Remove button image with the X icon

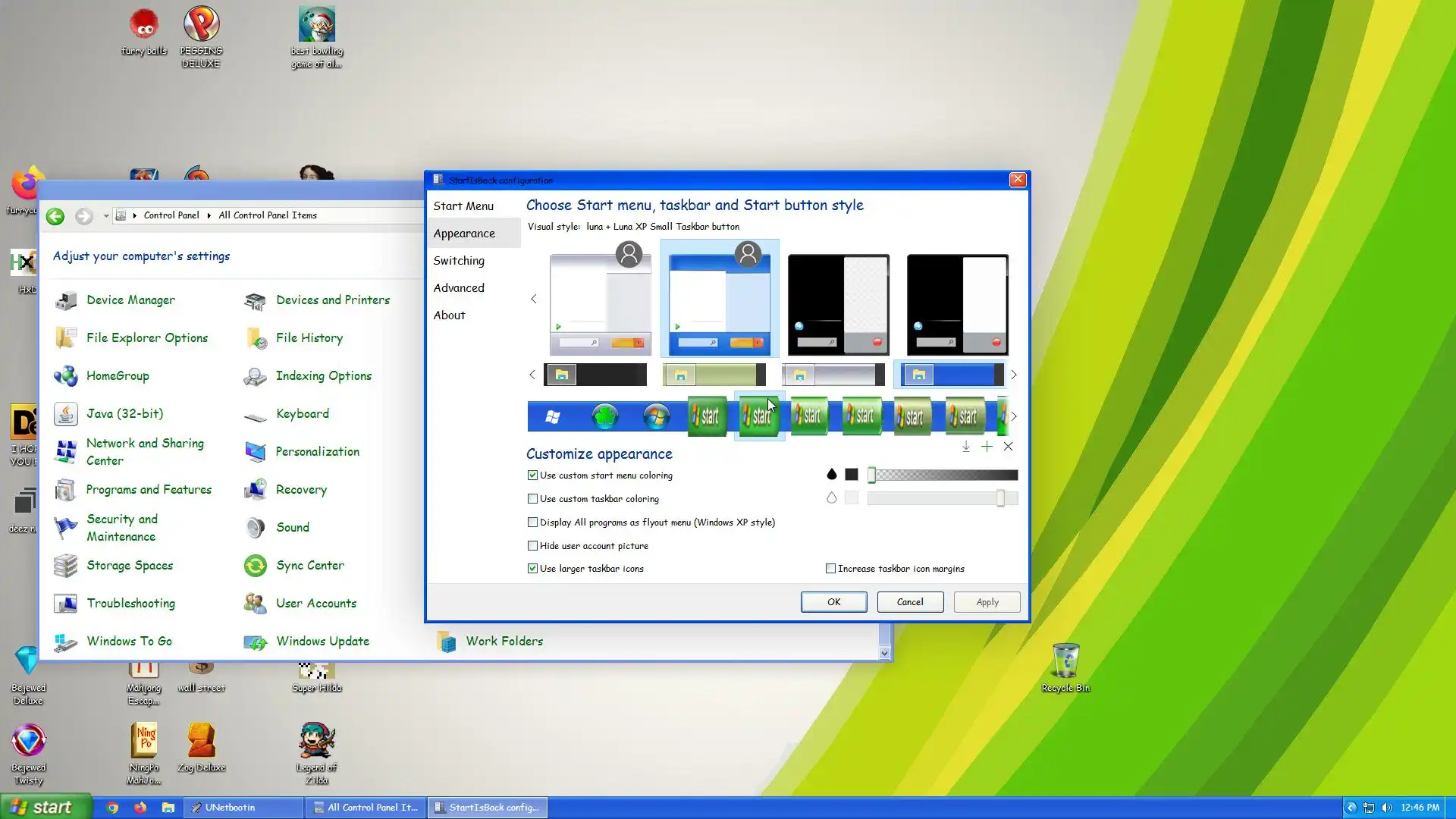pos(1008,447)
